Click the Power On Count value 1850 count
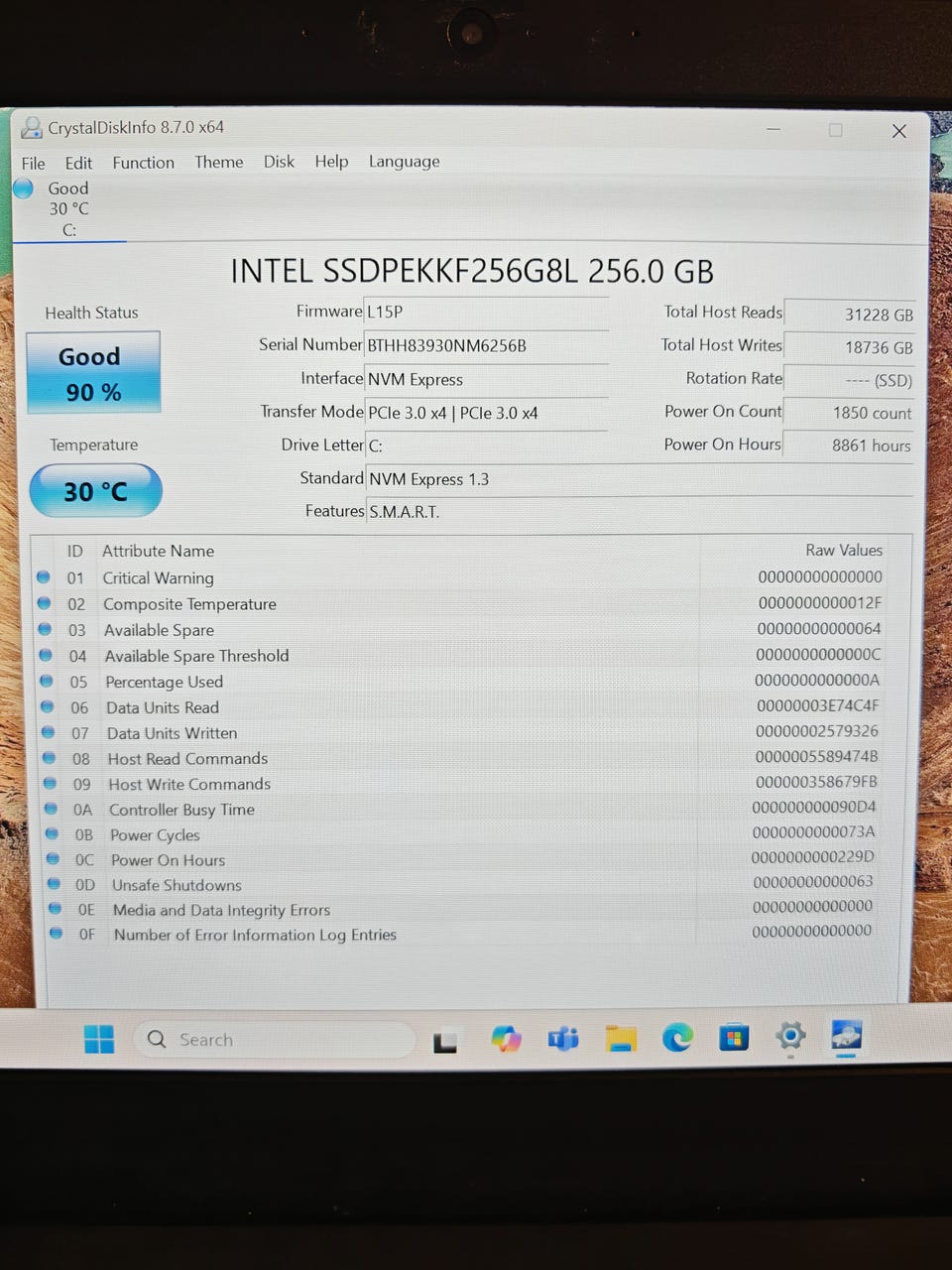This screenshot has height=1270, width=952. click(849, 413)
